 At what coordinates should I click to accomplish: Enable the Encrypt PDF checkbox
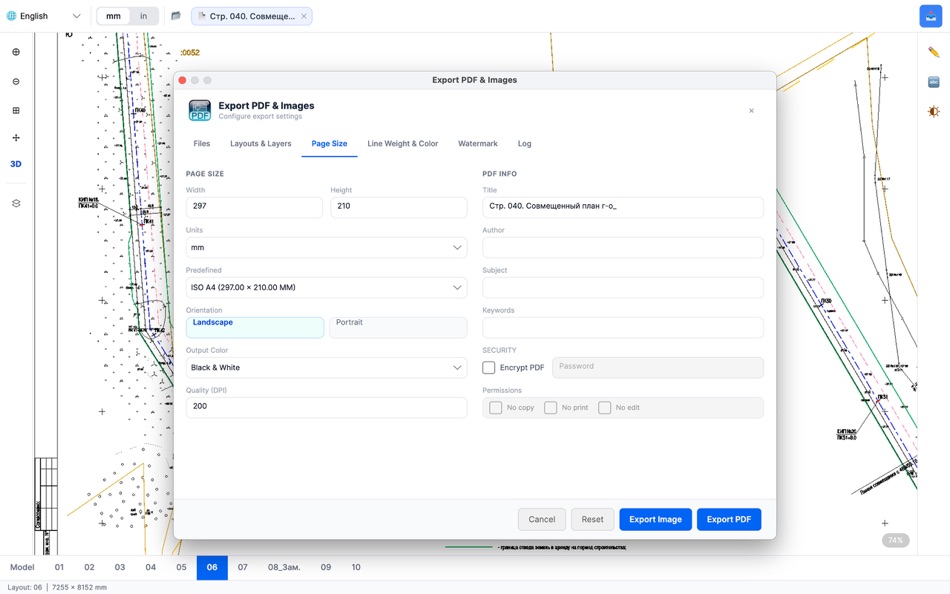488,367
